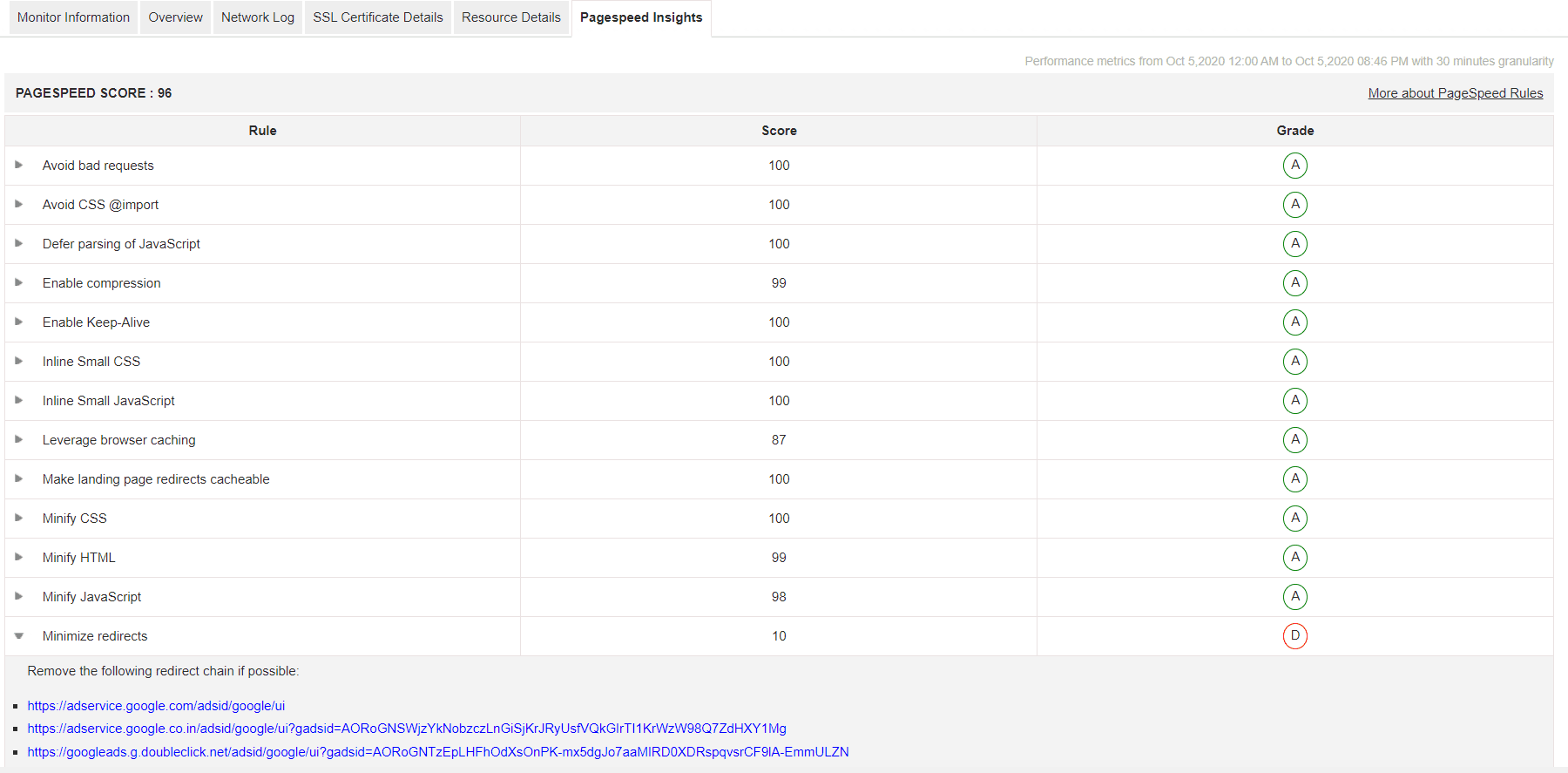The width and height of the screenshot is (1568, 773).
Task: Click the A grade badge for Minify HTML
Action: [x=1294, y=558]
